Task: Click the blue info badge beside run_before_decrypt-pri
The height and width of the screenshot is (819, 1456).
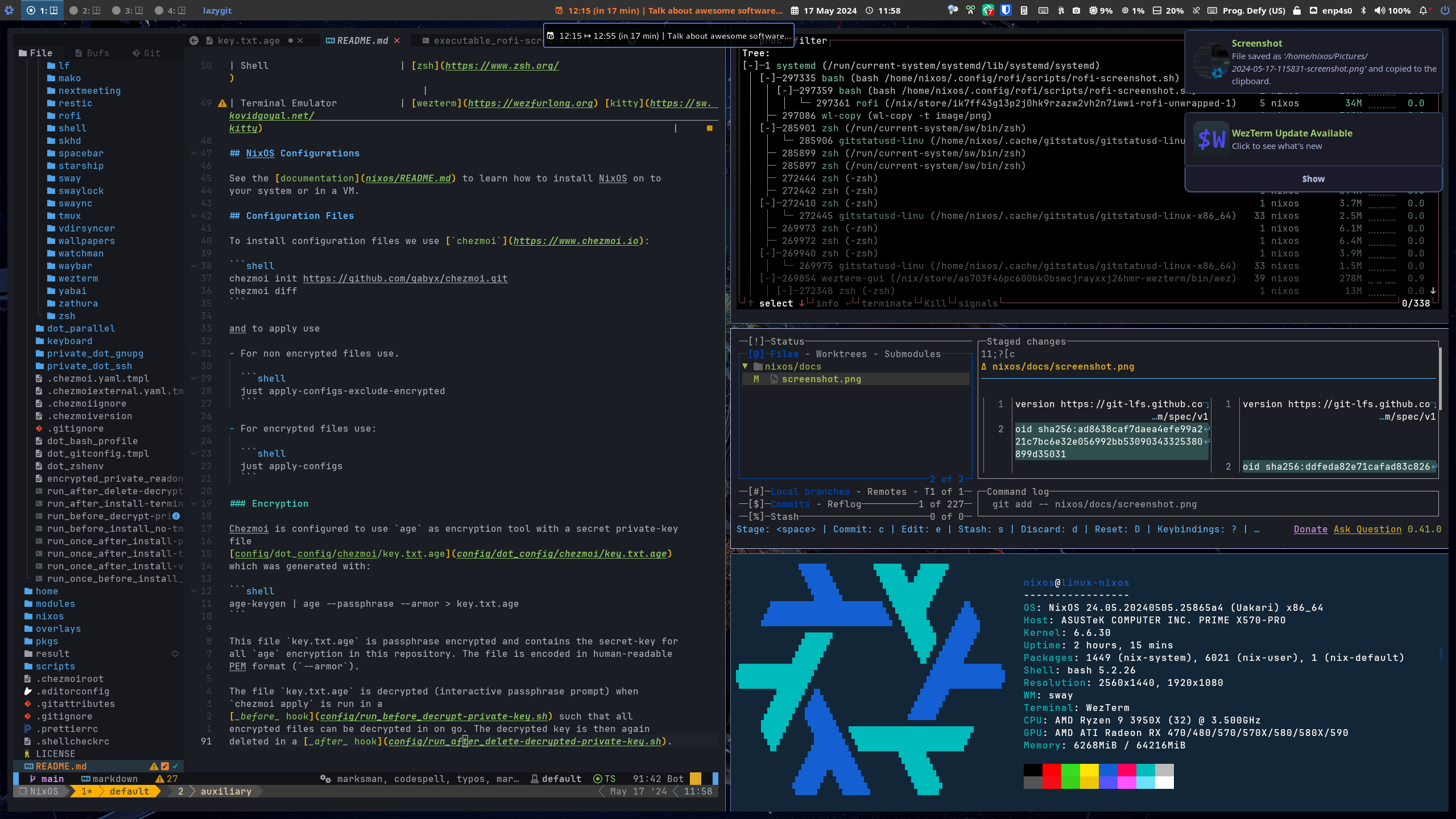Action: pyautogui.click(x=176, y=516)
